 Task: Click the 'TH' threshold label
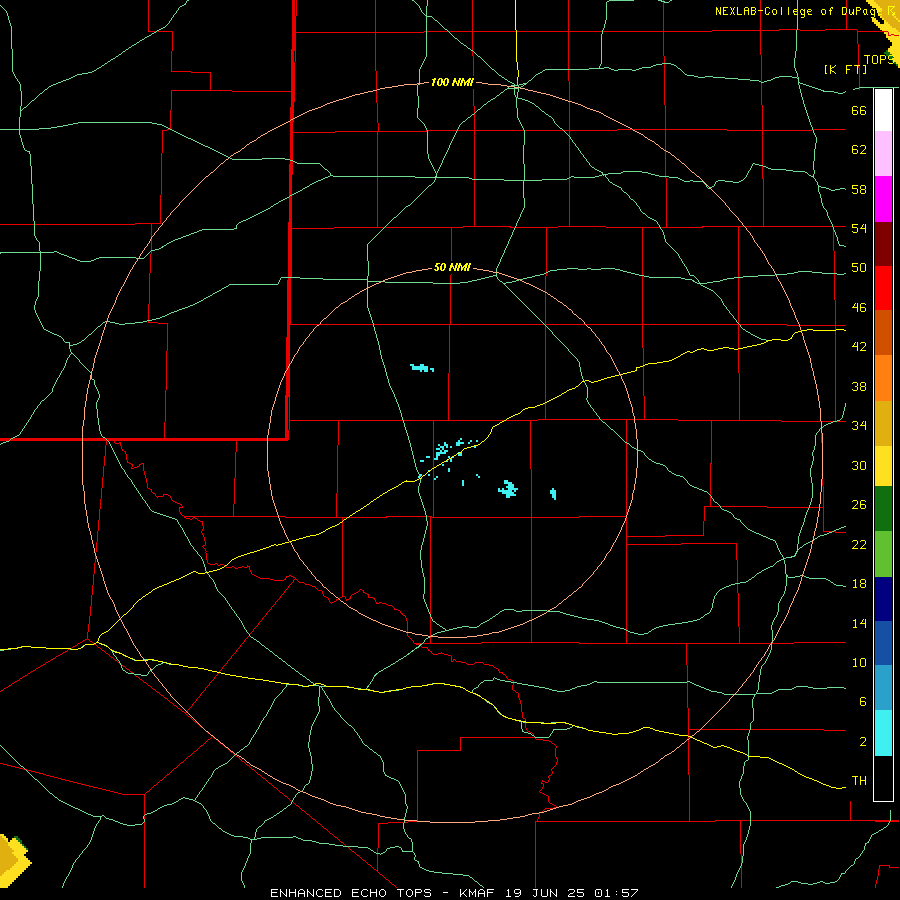coord(859,781)
